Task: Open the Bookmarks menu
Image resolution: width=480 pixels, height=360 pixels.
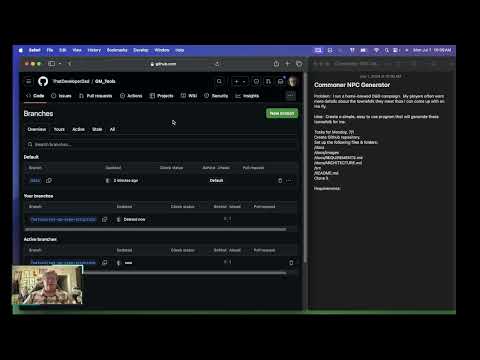Action: pyautogui.click(x=117, y=50)
